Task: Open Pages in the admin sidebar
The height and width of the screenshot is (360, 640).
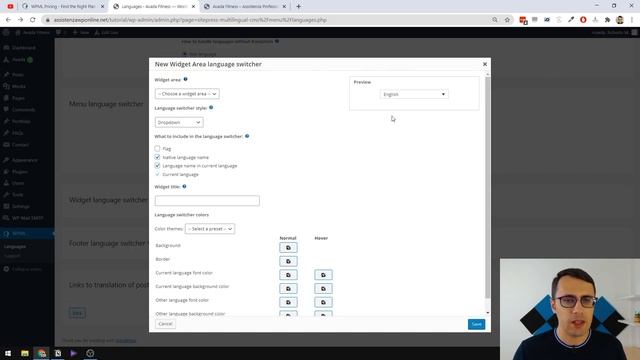Action: pyautogui.click(x=18, y=98)
